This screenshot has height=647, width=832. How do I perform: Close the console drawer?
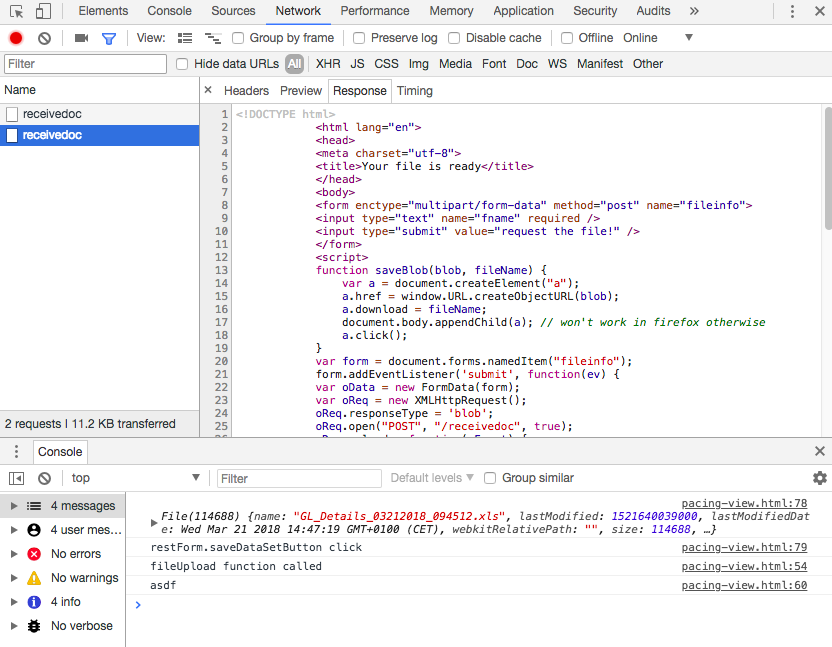(x=820, y=451)
